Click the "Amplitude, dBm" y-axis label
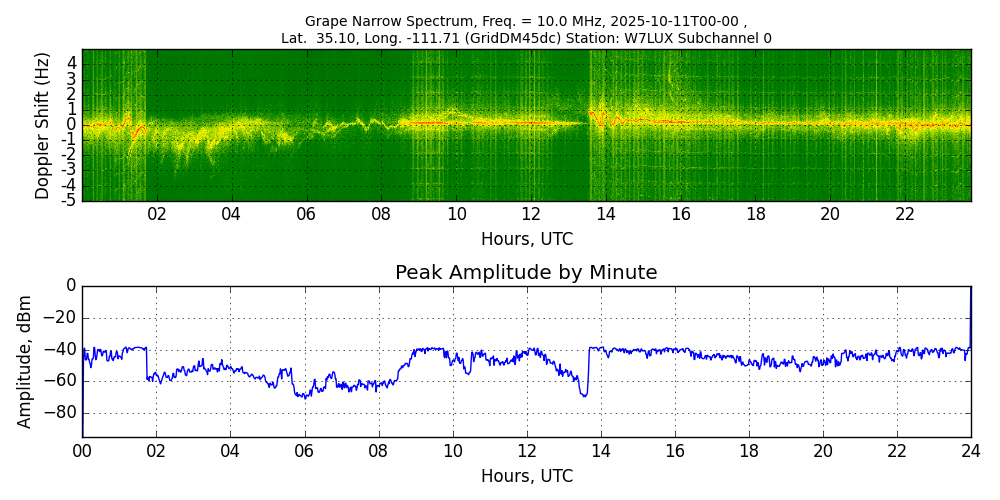 [26, 361]
